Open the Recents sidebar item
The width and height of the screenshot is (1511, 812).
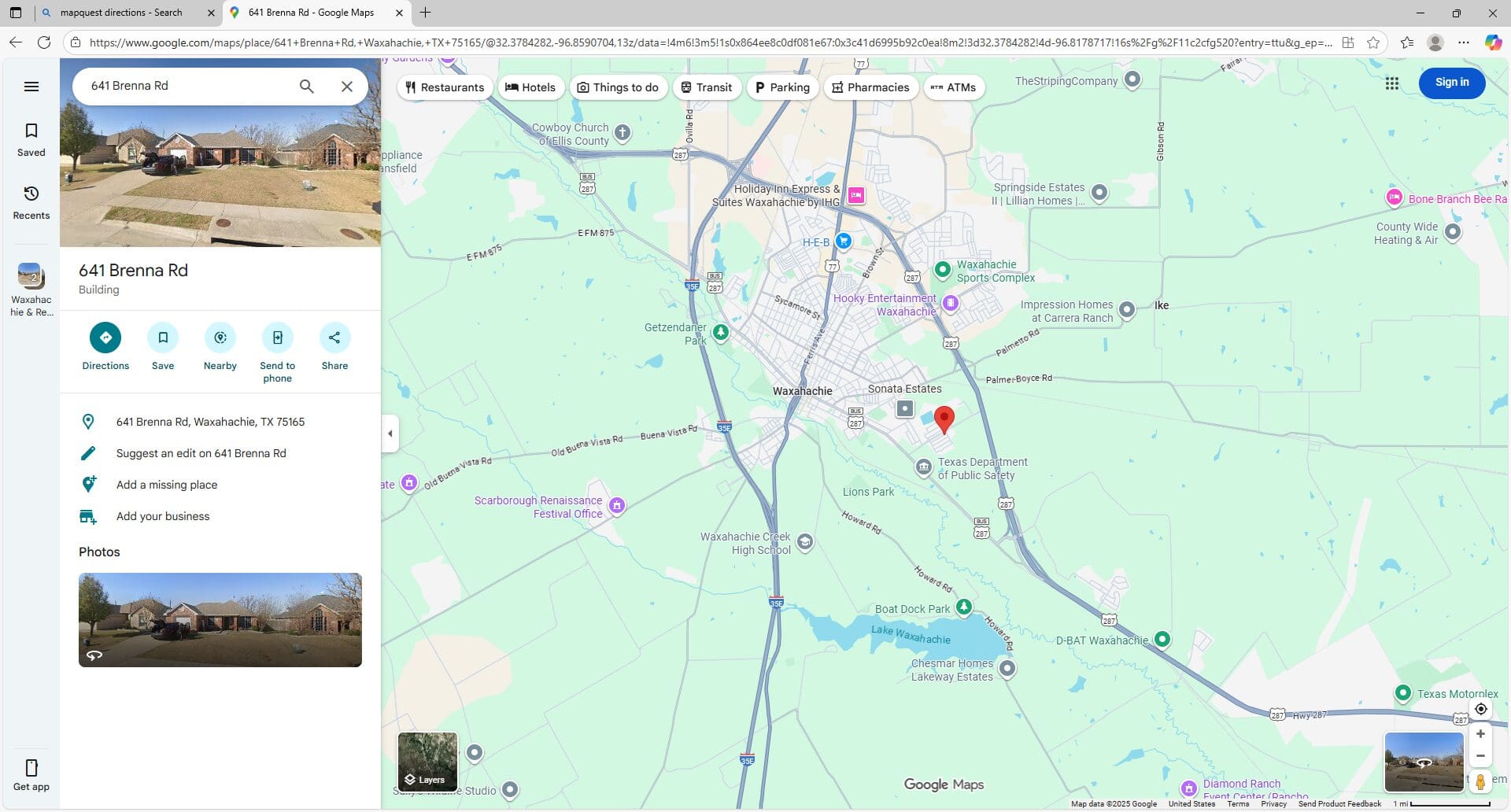[31, 201]
